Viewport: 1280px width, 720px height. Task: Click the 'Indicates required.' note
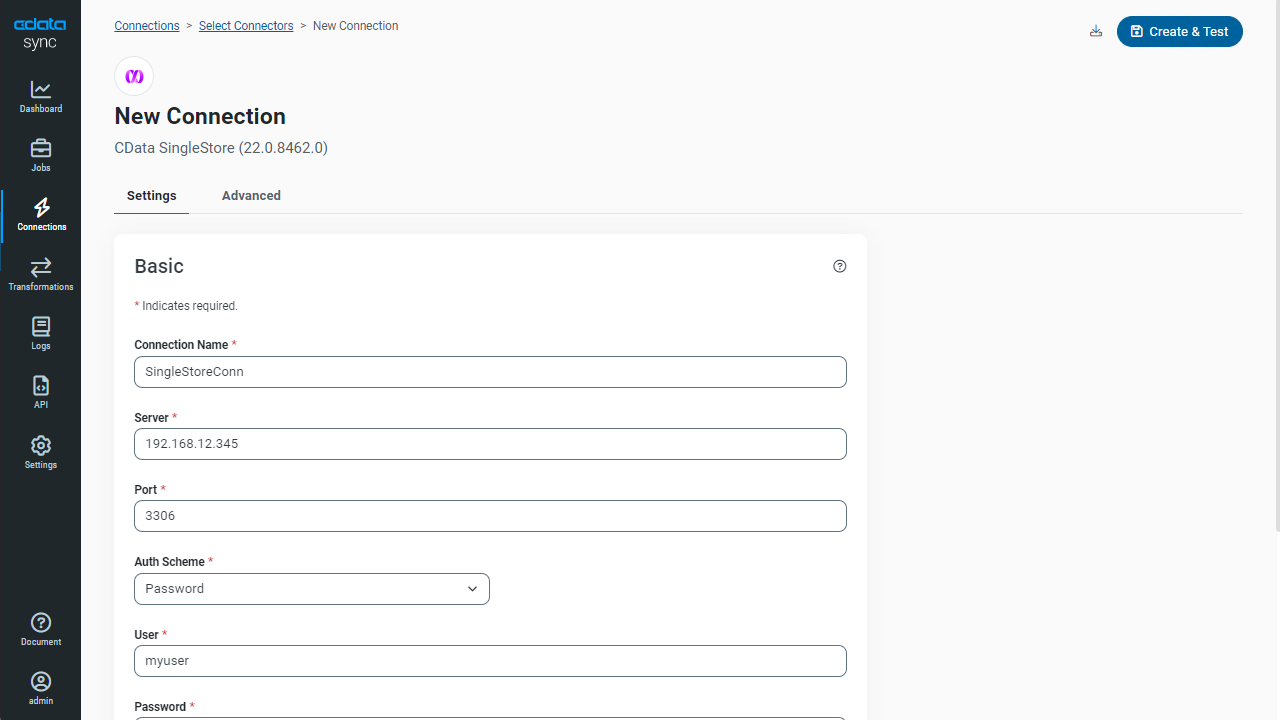tap(190, 306)
